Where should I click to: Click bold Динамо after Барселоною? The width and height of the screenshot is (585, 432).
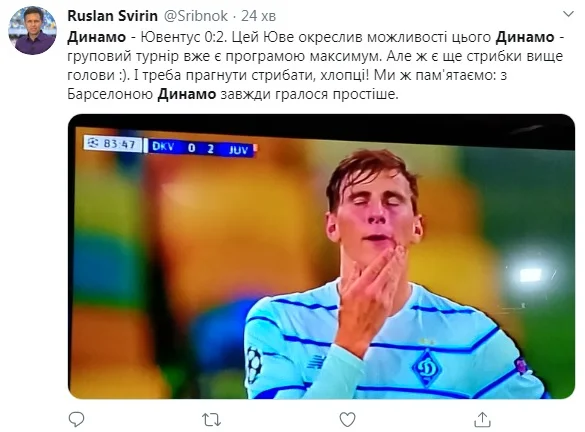tap(187, 94)
